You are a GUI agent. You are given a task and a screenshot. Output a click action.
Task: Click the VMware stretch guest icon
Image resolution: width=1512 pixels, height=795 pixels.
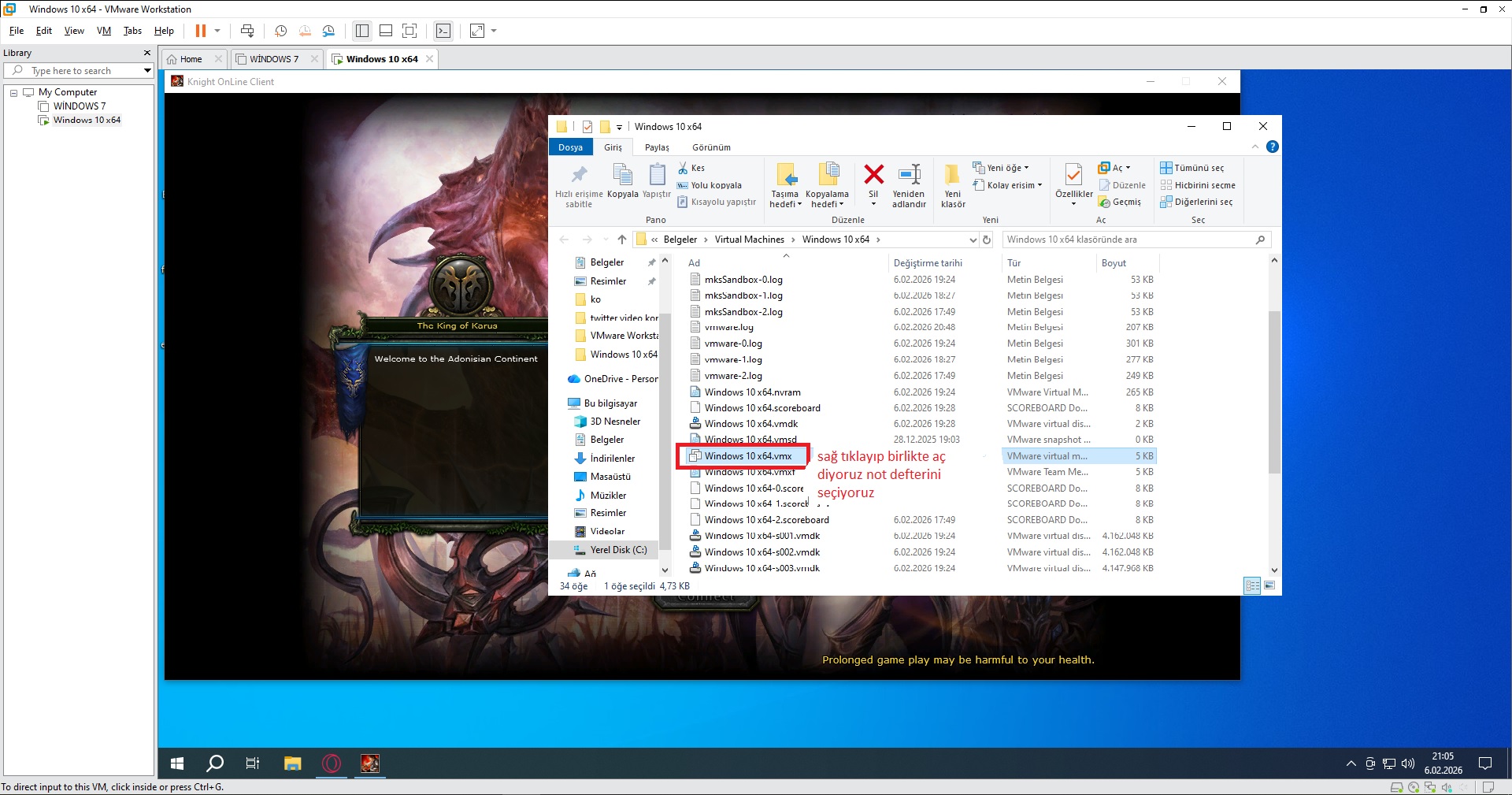click(477, 31)
